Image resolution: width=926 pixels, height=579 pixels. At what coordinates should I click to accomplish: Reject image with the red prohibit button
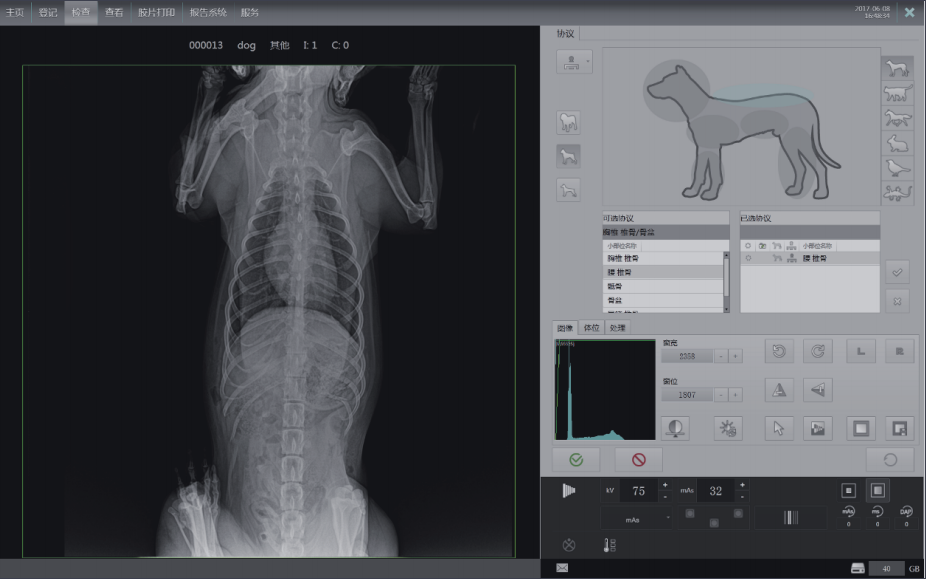click(x=638, y=460)
